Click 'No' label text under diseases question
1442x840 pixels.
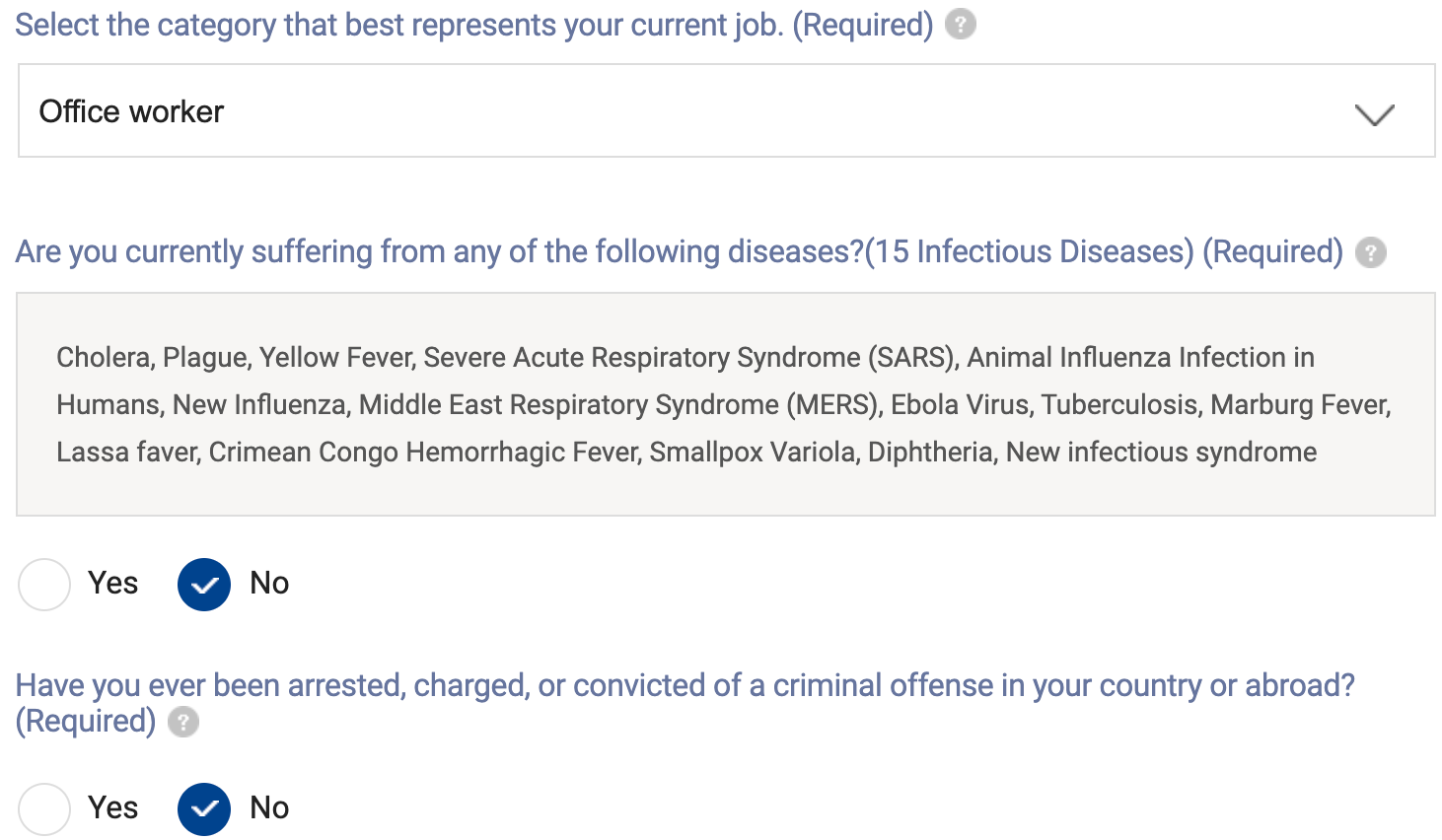(269, 584)
